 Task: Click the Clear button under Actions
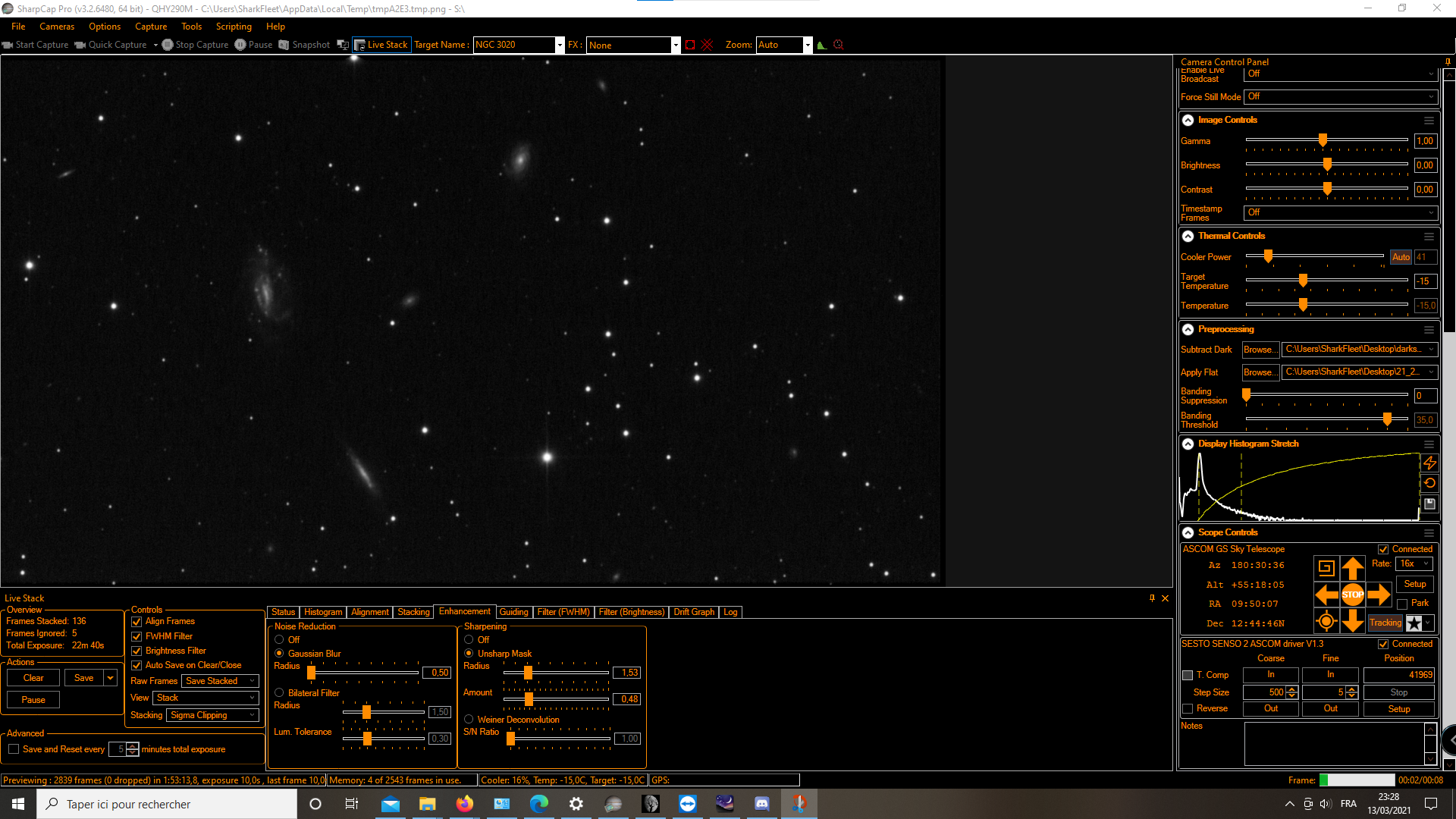[33, 678]
